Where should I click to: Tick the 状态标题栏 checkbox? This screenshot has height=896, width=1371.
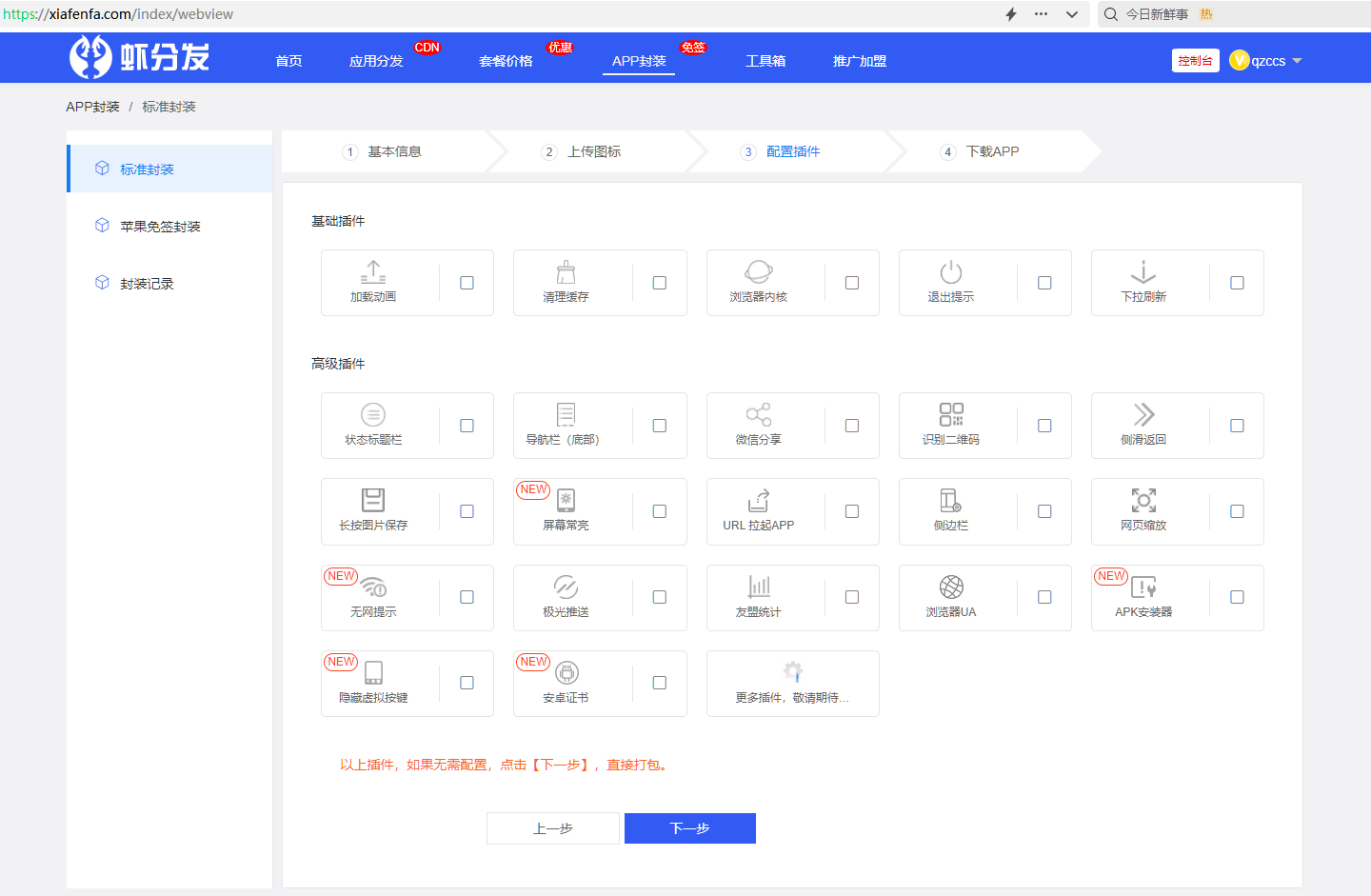tap(467, 426)
